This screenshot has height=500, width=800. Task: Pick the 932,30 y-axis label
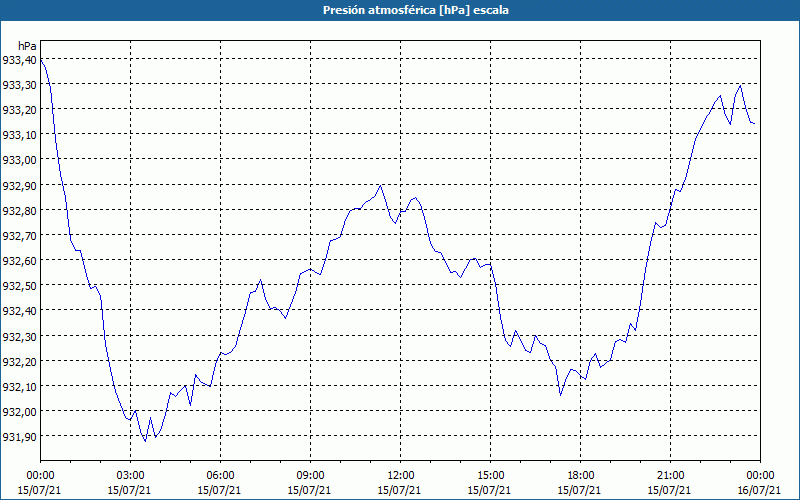(x=19, y=336)
